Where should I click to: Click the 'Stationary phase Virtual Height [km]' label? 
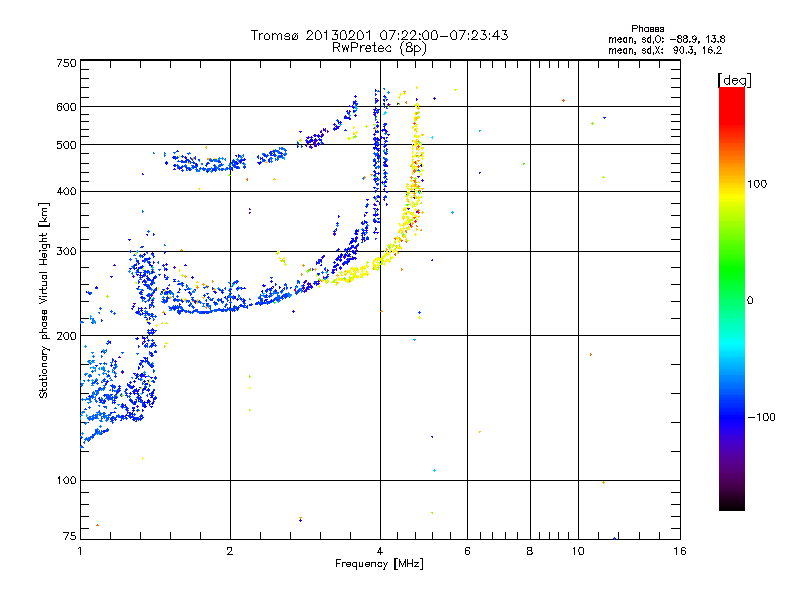pyautogui.click(x=44, y=301)
